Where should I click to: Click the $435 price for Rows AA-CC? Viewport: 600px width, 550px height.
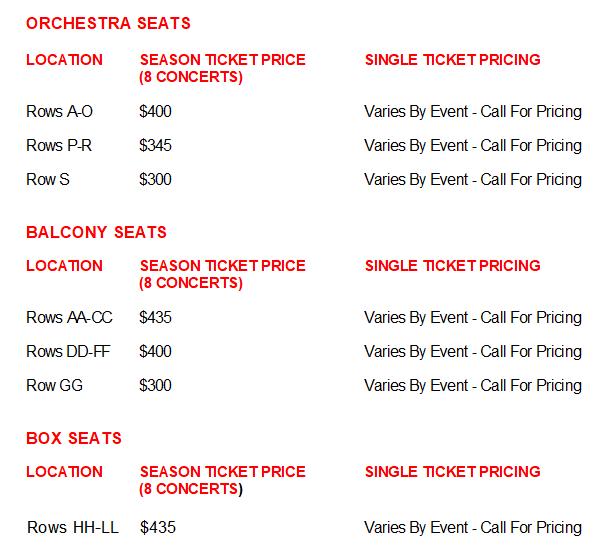point(156,317)
